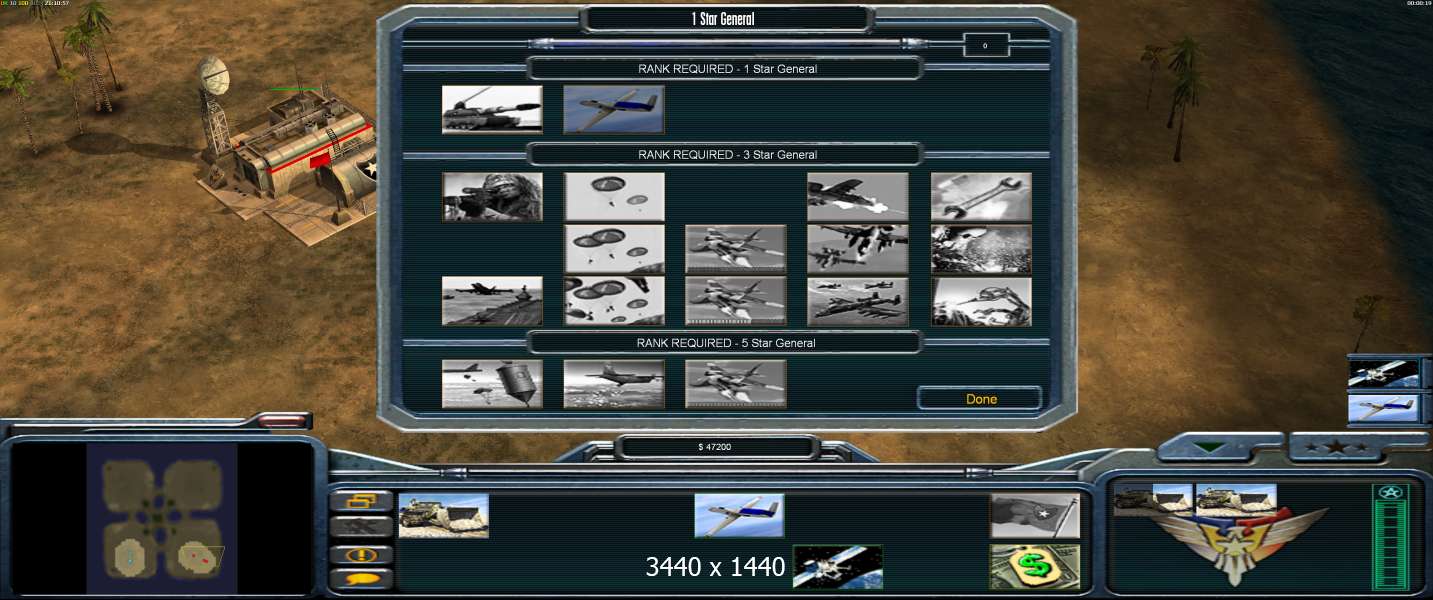Click 'RANK REQUIRED - 5 Star General' header

[727, 343]
